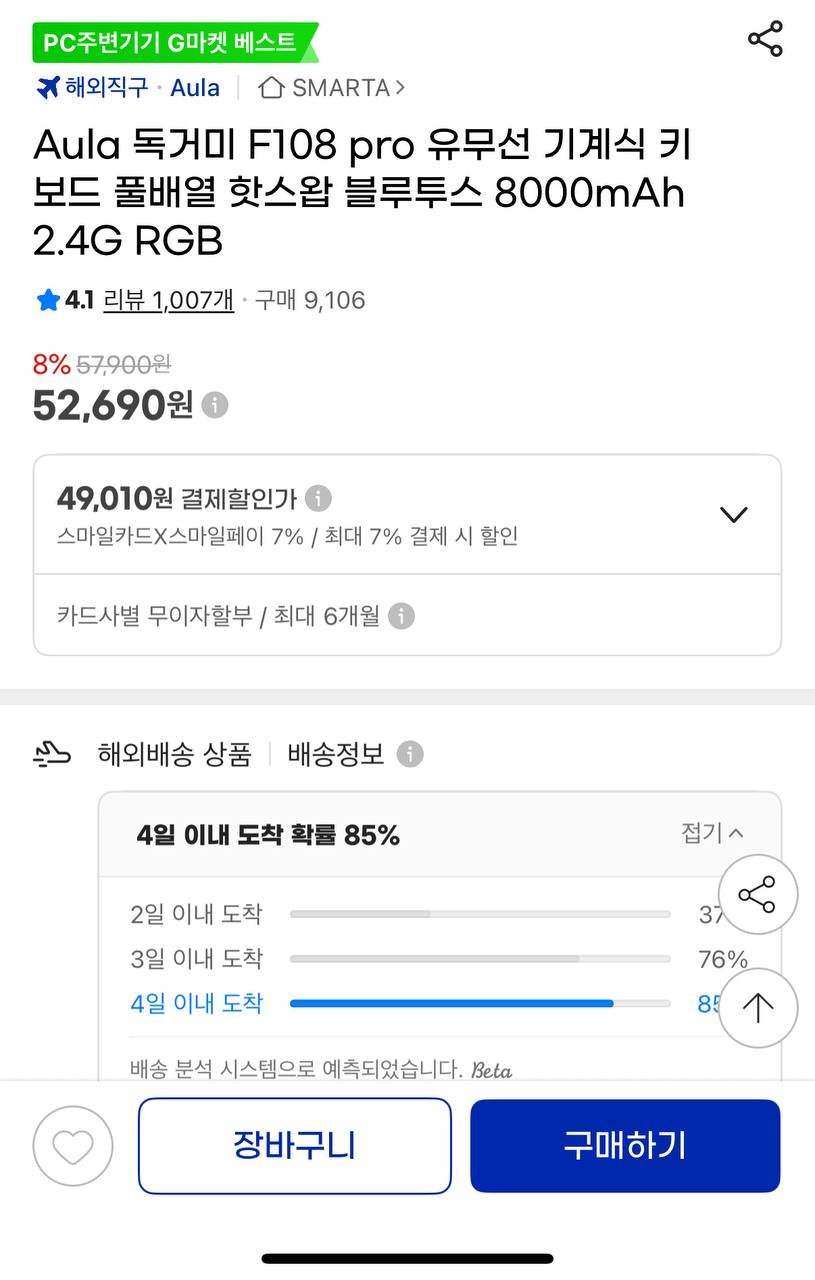Tap the blue 4일 이내 도착 progress bar
This screenshot has width=815, height=1280.
tap(452, 1003)
